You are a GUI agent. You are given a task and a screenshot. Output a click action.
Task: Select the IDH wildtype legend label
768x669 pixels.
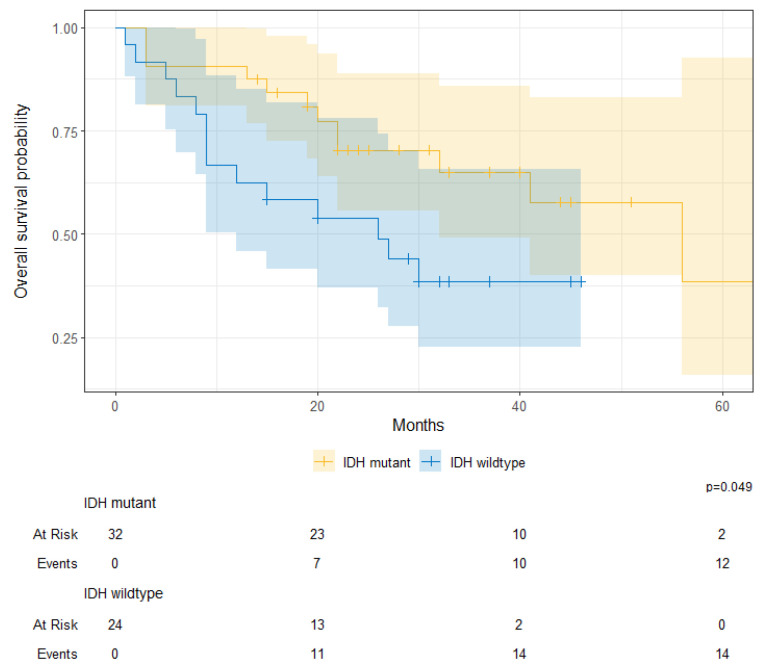487,462
